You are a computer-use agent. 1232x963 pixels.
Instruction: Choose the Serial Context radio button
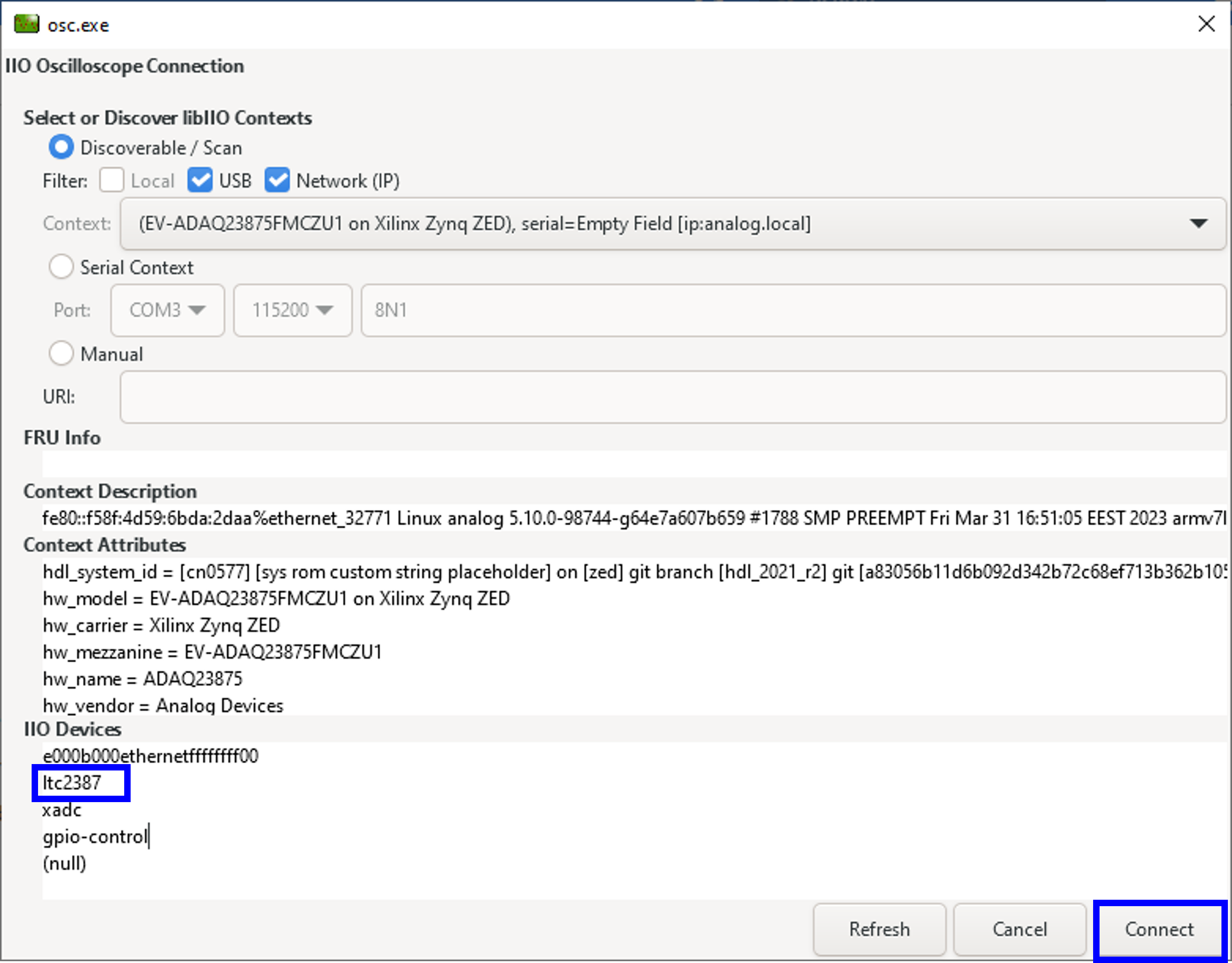(x=61, y=267)
